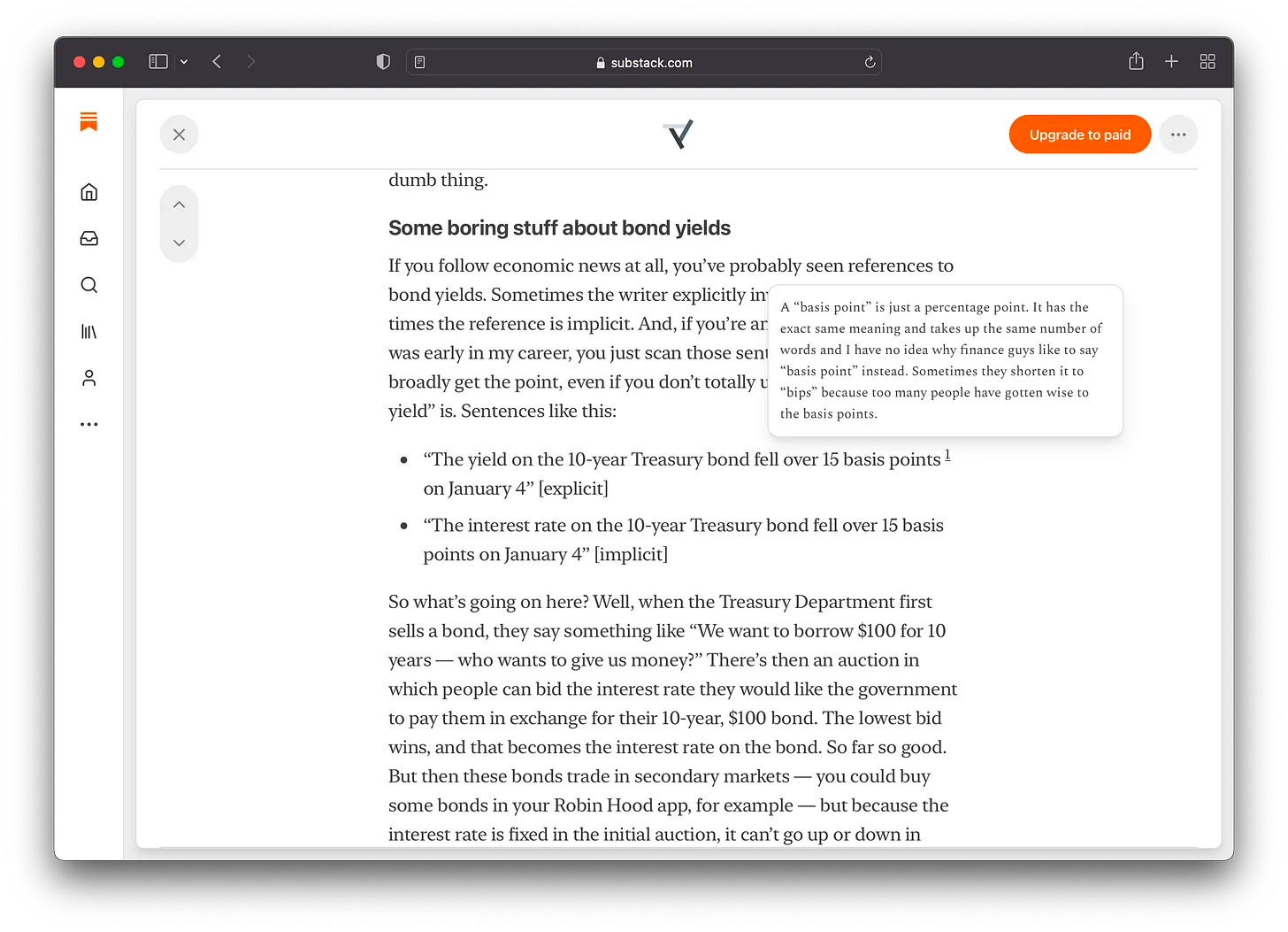Expand the tab group chevron dropdown
Viewport: 1288px width, 932px height.
point(184,61)
